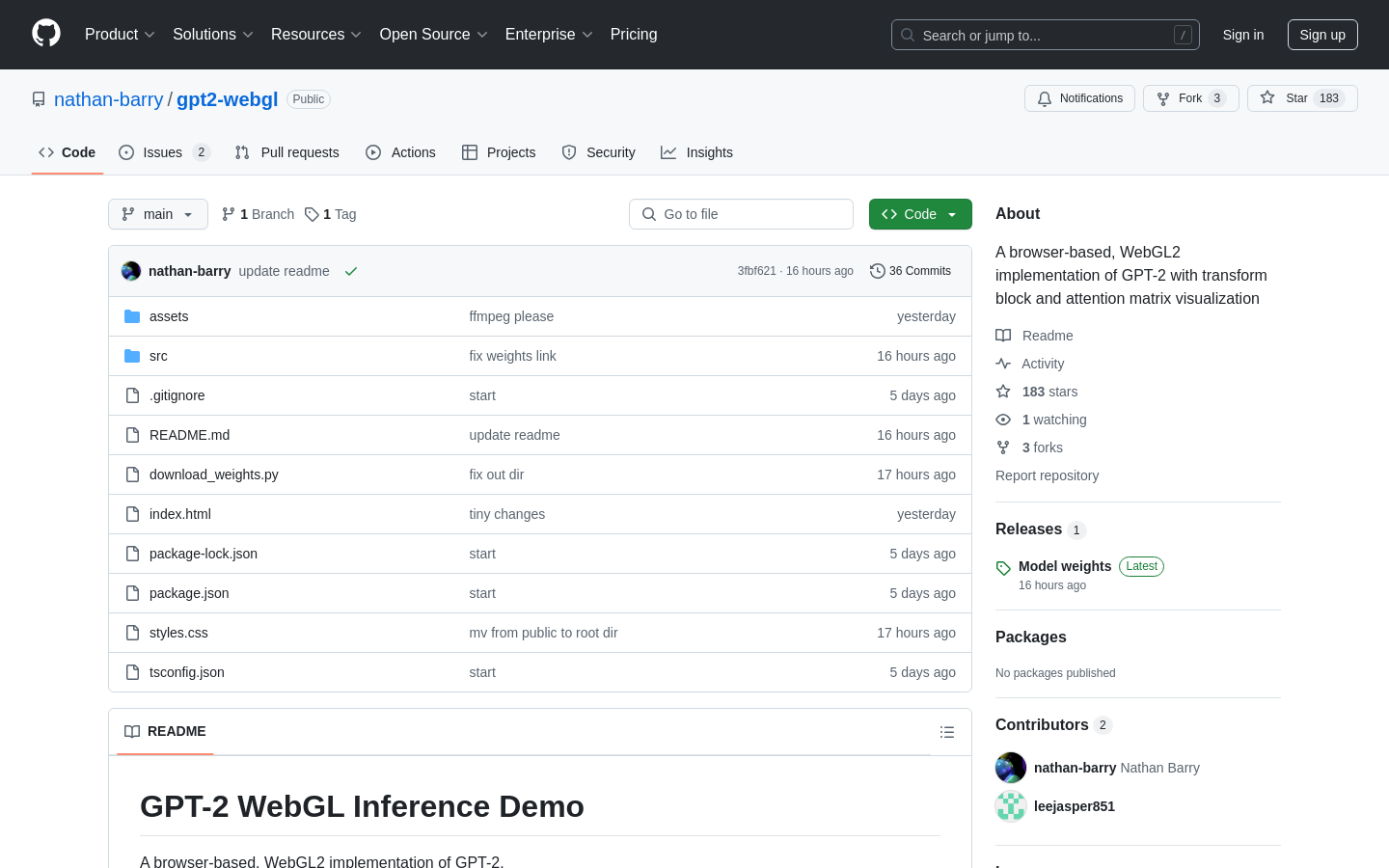Click the tsconfig.json file icon
Screen dimensions: 1389x868
pos(132,672)
